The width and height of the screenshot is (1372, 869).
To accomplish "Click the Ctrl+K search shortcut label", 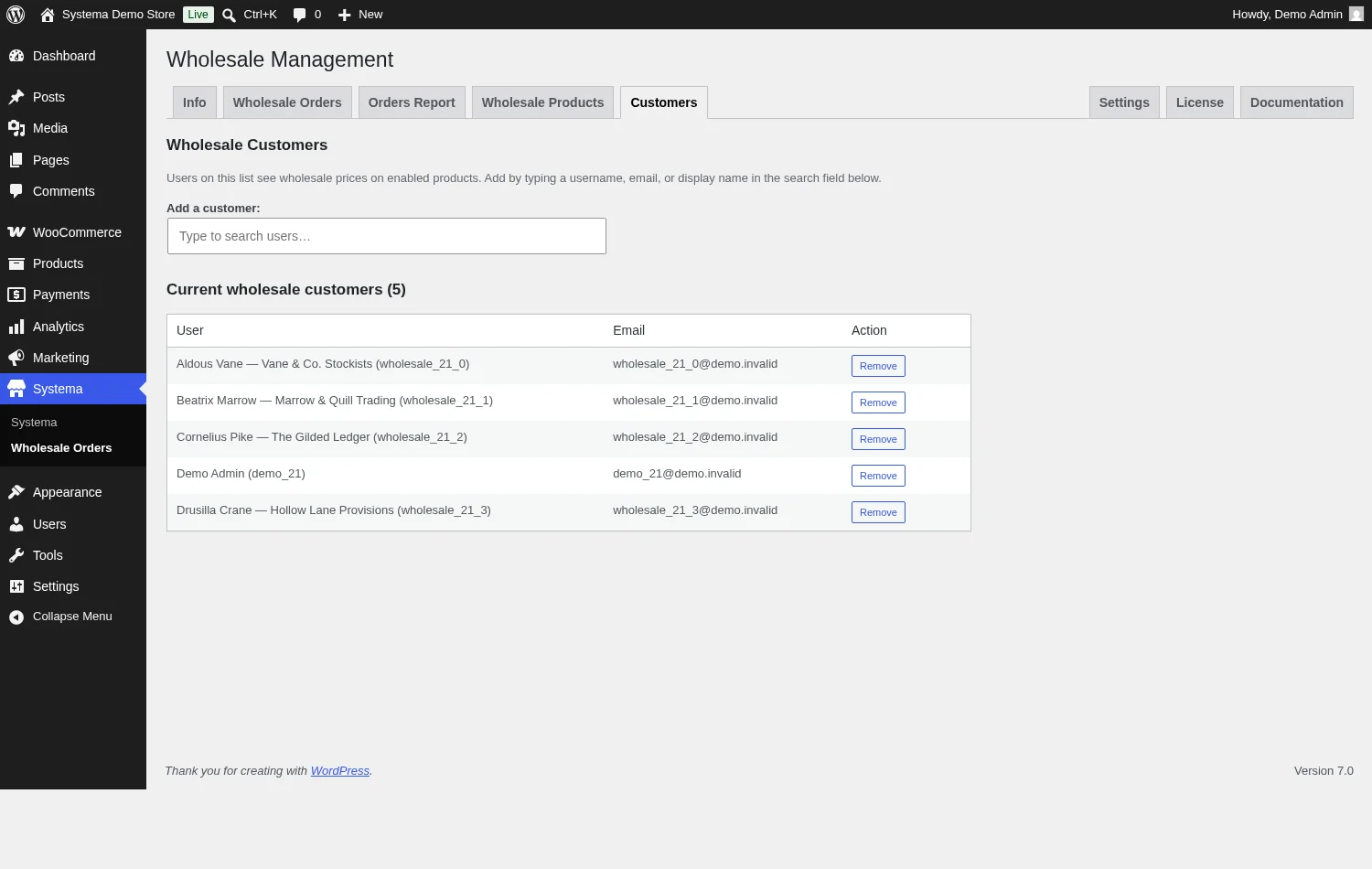I will coord(260,15).
